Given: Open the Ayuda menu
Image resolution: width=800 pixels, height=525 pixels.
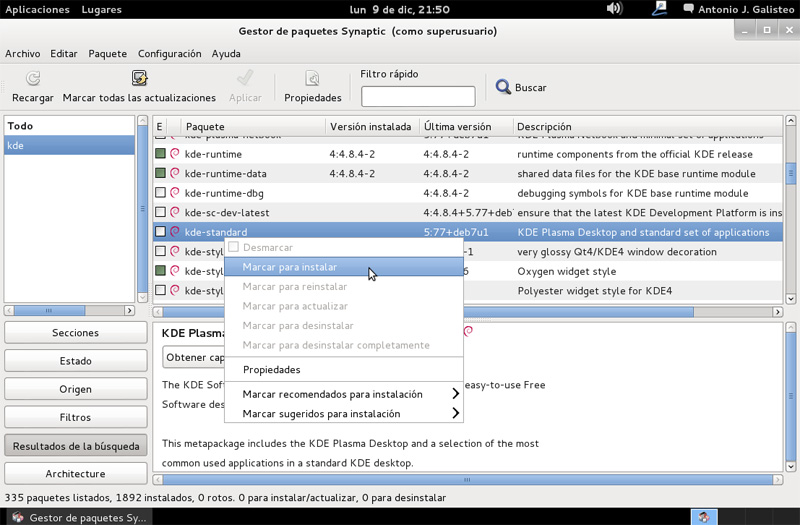Looking at the screenshot, I should [x=226, y=54].
